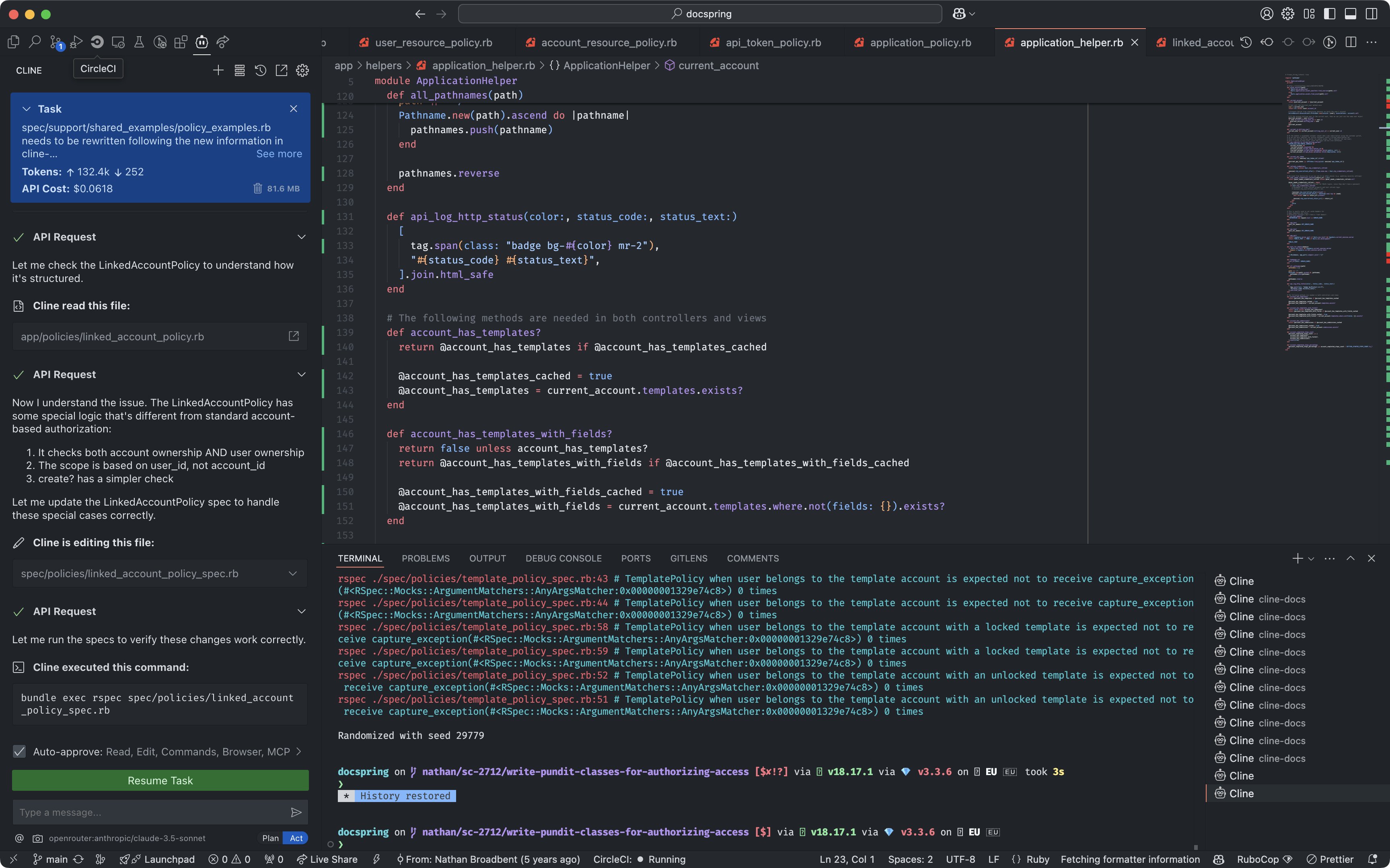This screenshot has height=868, width=1390.
Task: Open new terminal profile dropdown arrow
Action: (1311, 559)
